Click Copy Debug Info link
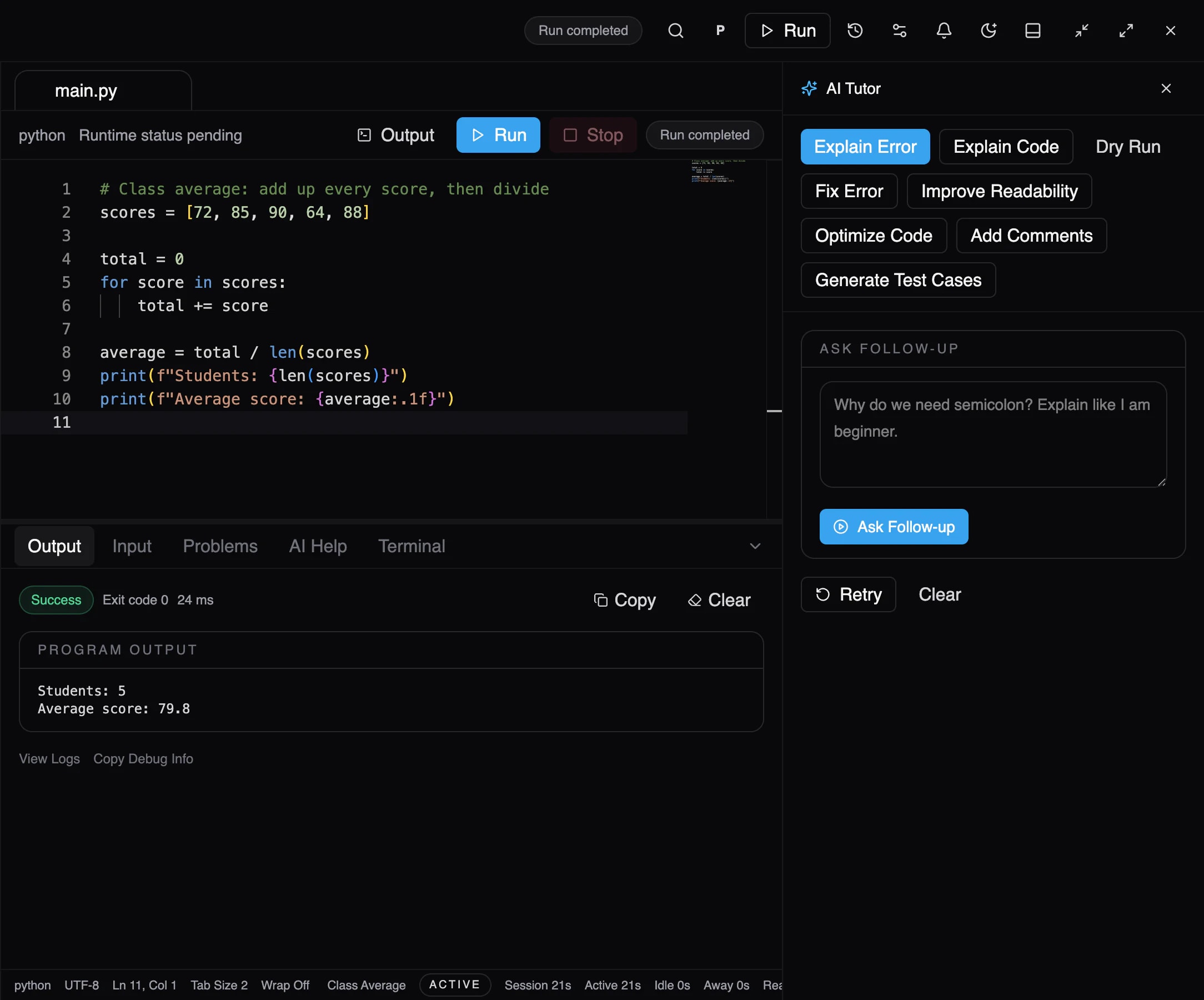The image size is (1204, 1000). (143, 758)
